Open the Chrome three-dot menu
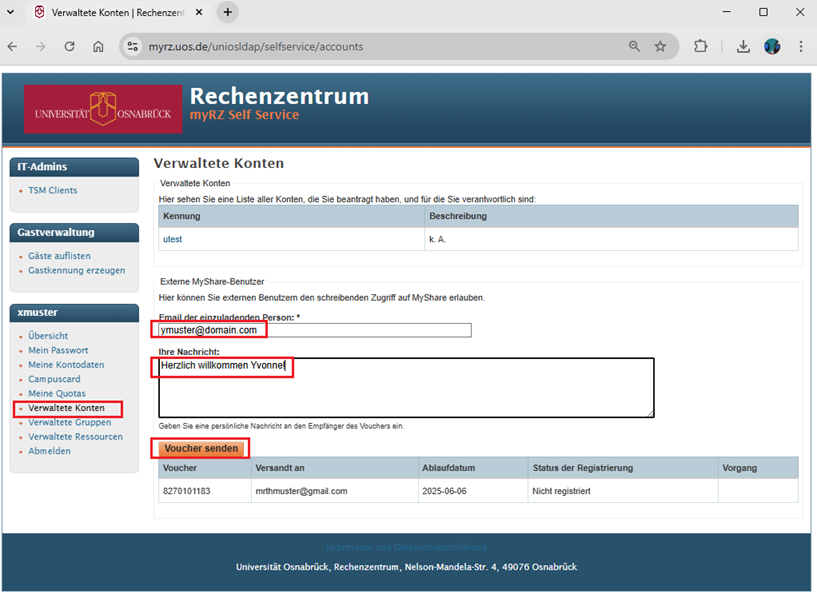Image resolution: width=817 pixels, height=592 pixels. coord(800,46)
